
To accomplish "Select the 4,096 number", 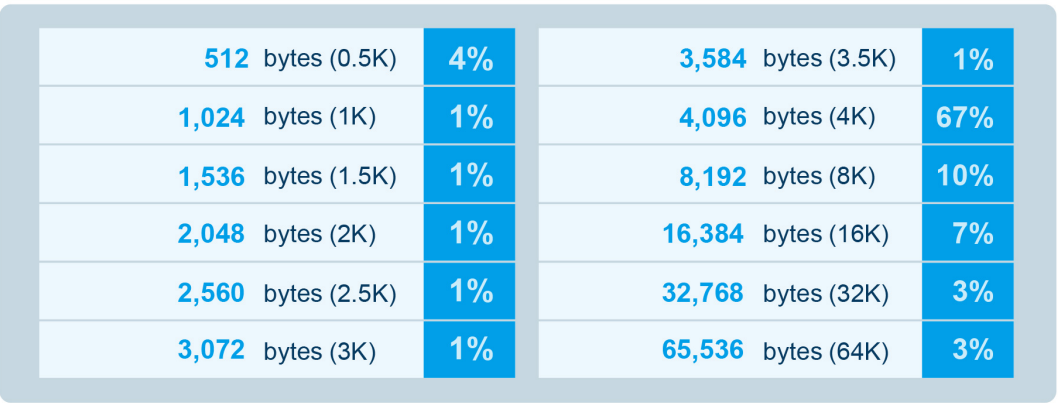I will tap(712, 117).
